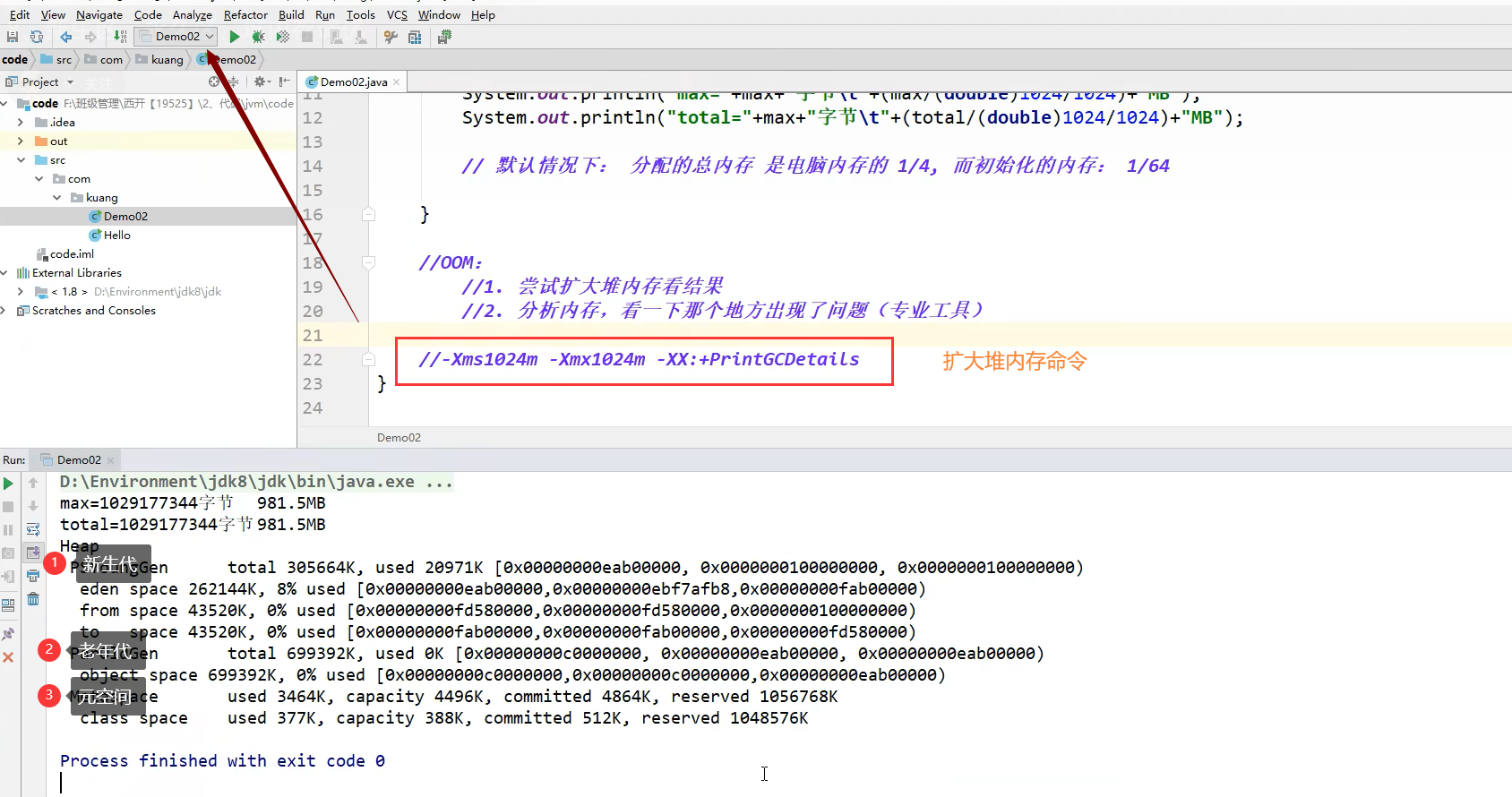Rerun Demo02 from the Run panel
Image resolution: width=1512 pixels, height=797 pixels.
coord(8,484)
